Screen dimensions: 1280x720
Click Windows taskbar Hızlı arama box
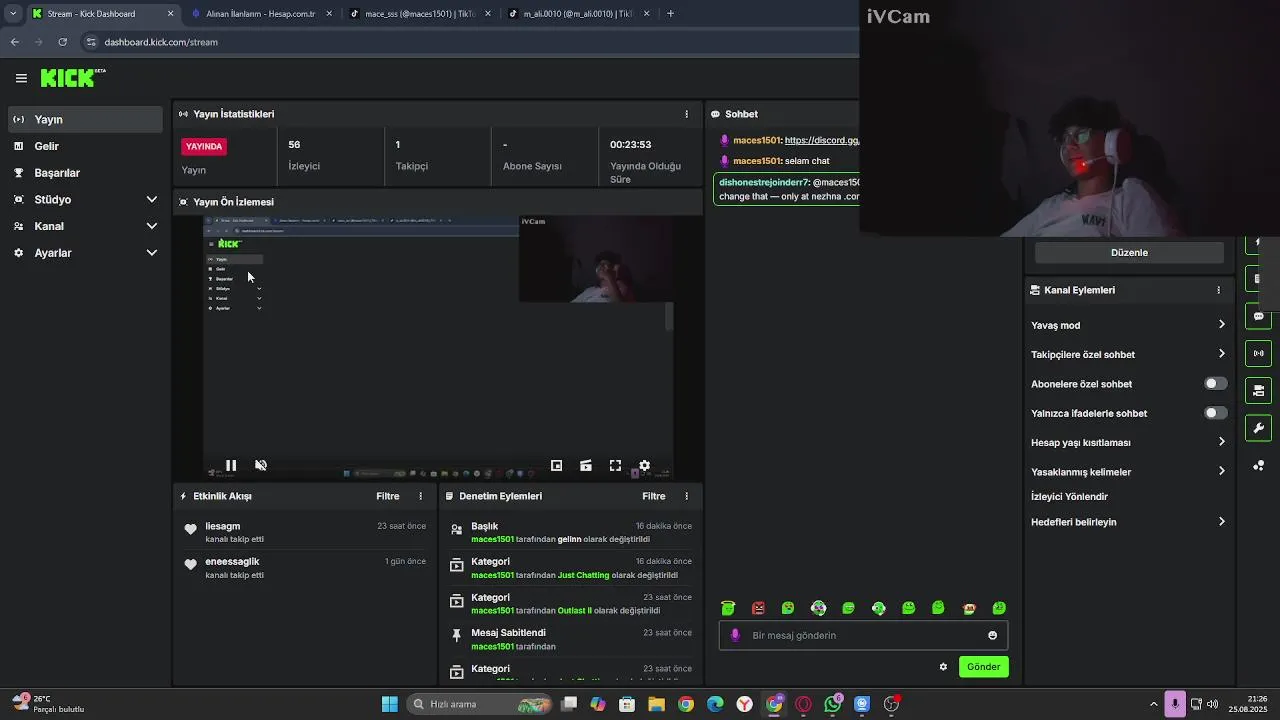(x=479, y=704)
